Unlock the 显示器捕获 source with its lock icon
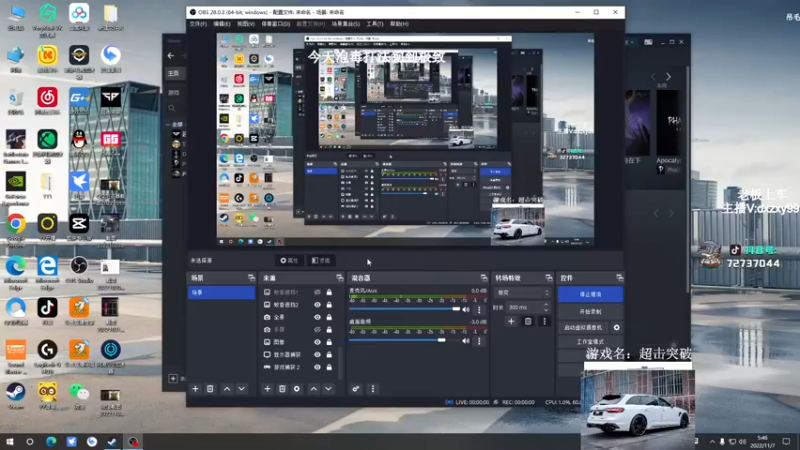Screen dimensions: 800x450 pyautogui.click(x=329, y=355)
